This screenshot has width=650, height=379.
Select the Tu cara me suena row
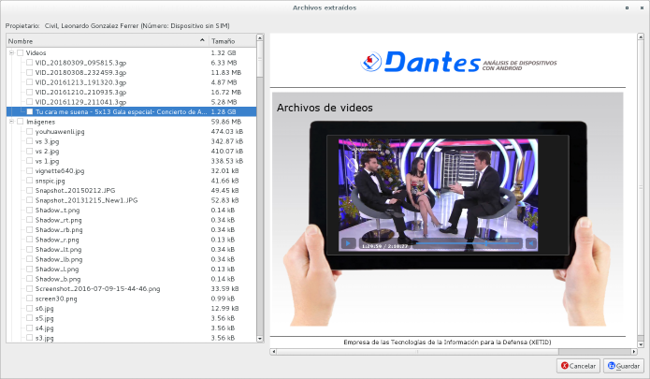click(131, 112)
